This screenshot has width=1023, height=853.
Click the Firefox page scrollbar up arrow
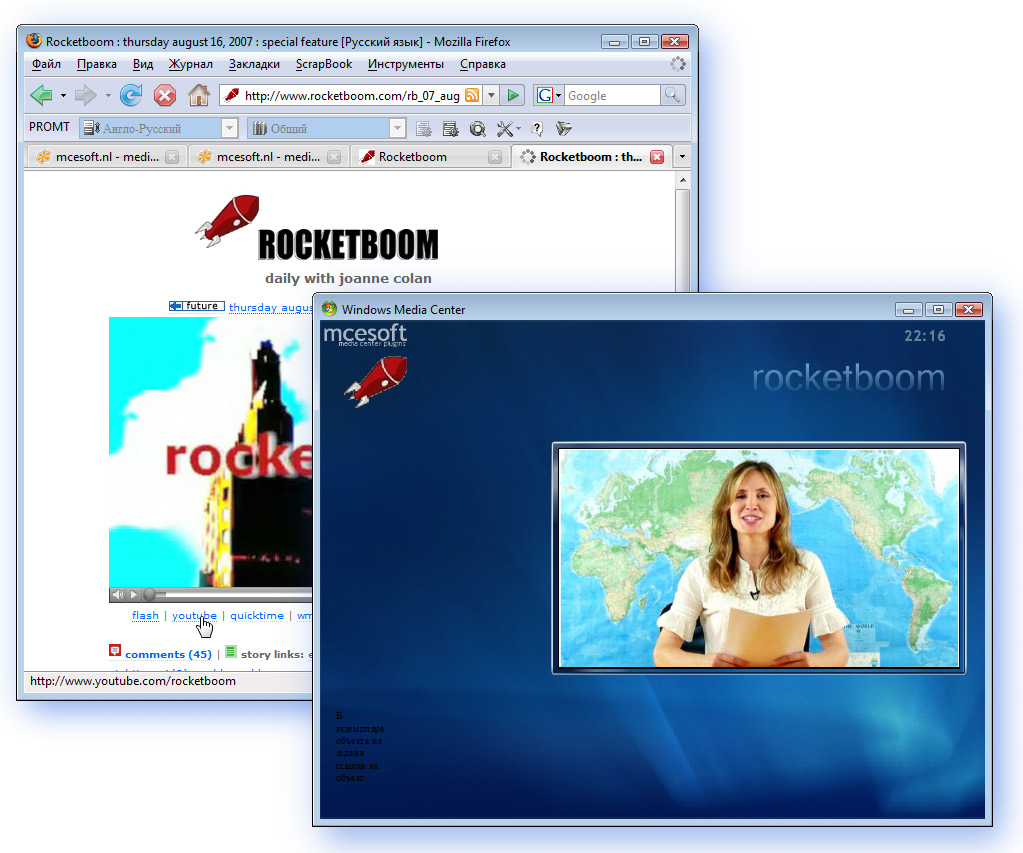tap(682, 179)
